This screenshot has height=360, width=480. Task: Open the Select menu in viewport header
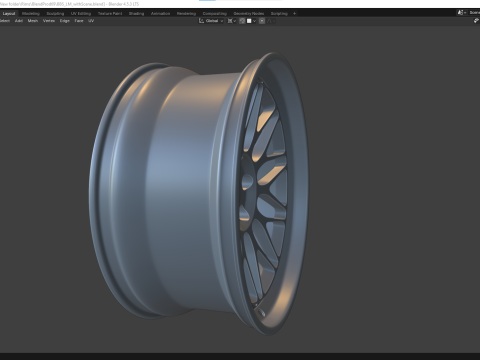[x=5, y=21]
